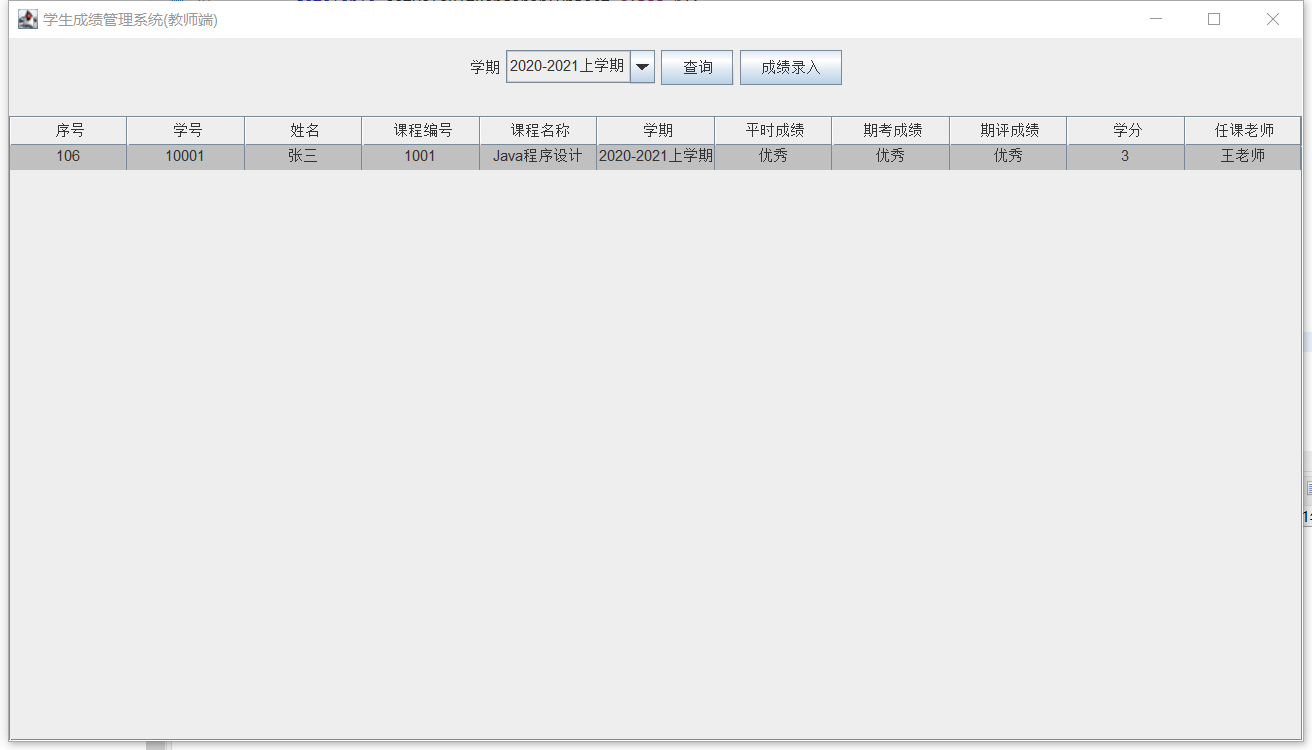Select the 优秀 cell under 期考成绩

coord(891,157)
